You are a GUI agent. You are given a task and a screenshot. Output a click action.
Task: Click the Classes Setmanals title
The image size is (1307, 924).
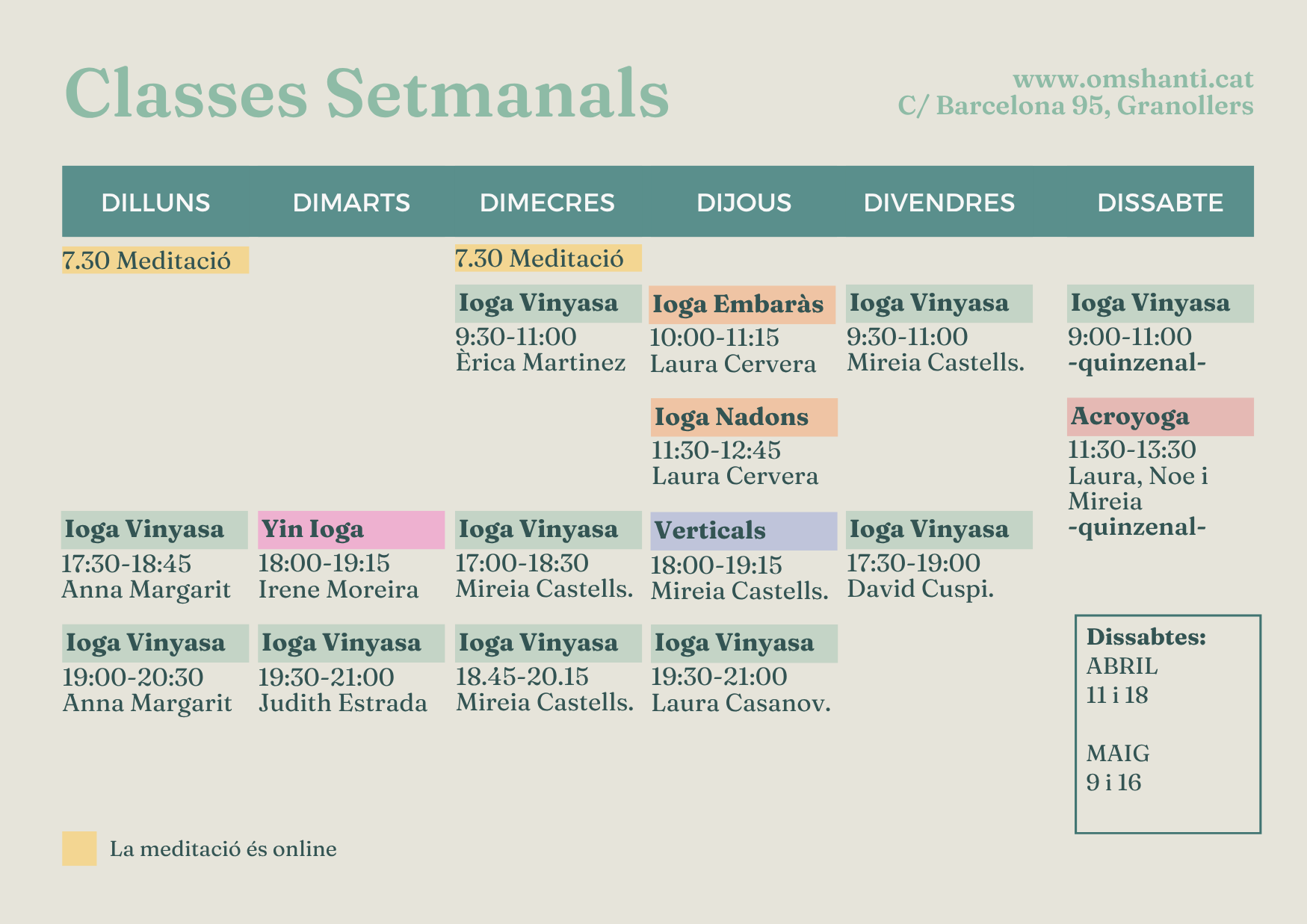point(367,93)
